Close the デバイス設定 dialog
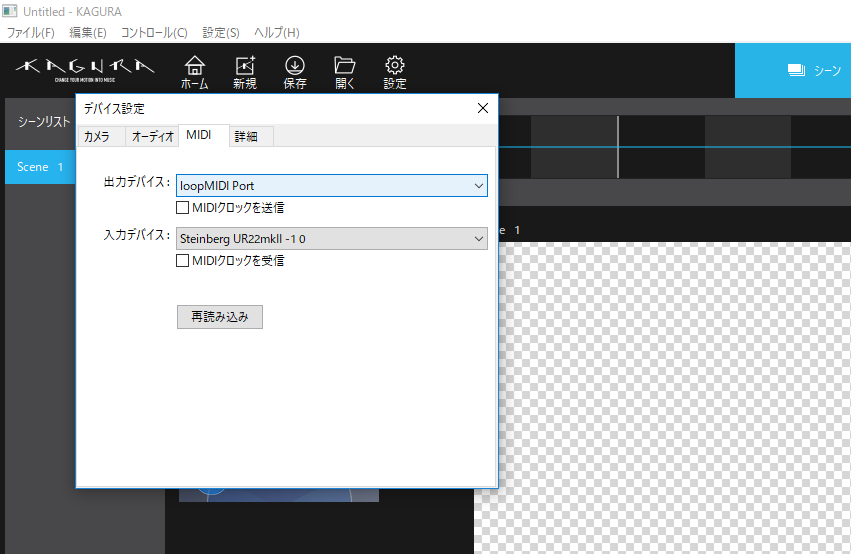The height and width of the screenshot is (554, 851). (482, 108)
